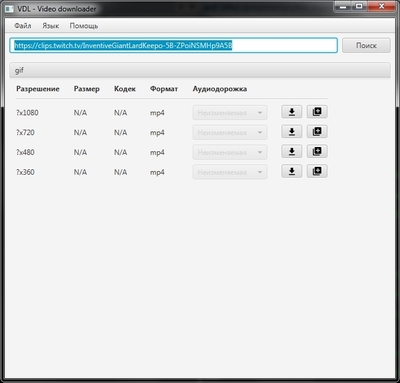
Task: Open audio track dropdown for ?x360
Action: point(230,172)
